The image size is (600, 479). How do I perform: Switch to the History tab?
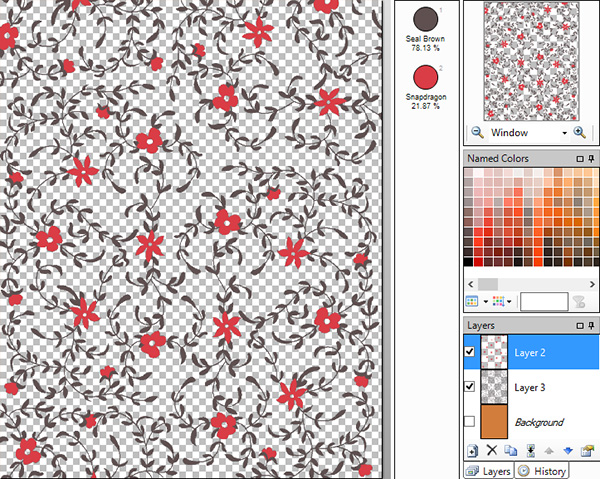[x=541, y=471]
